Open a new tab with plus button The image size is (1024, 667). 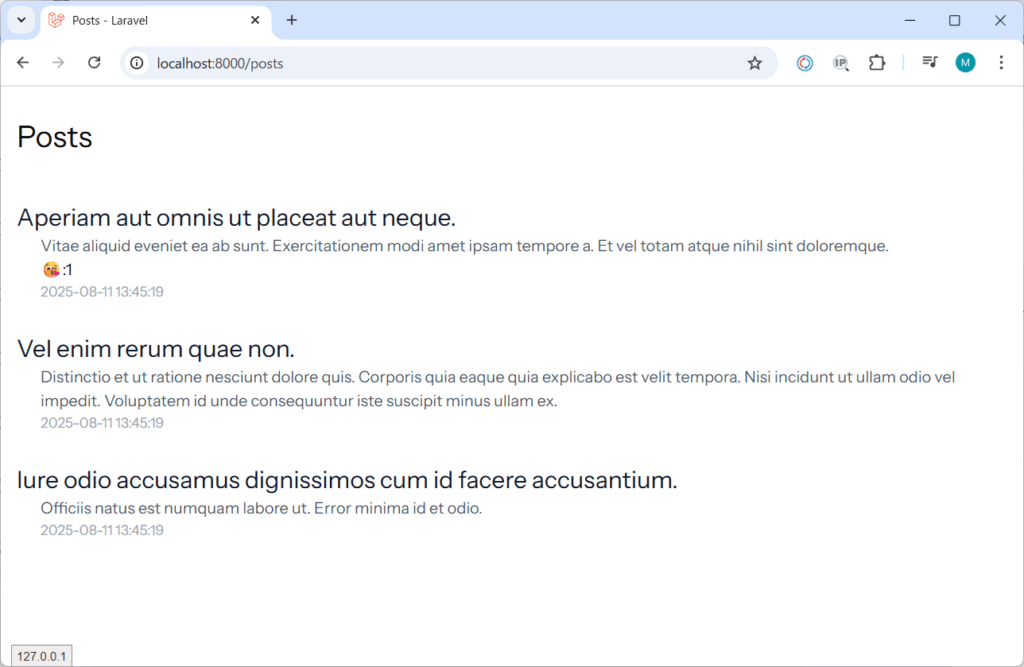point(292,20)
